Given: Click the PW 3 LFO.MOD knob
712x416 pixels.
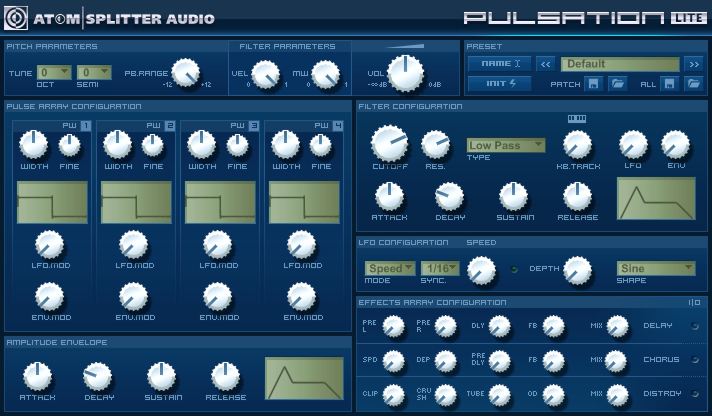Looking at the screenshot, I should pyautogui.click(x=217, y=244).
